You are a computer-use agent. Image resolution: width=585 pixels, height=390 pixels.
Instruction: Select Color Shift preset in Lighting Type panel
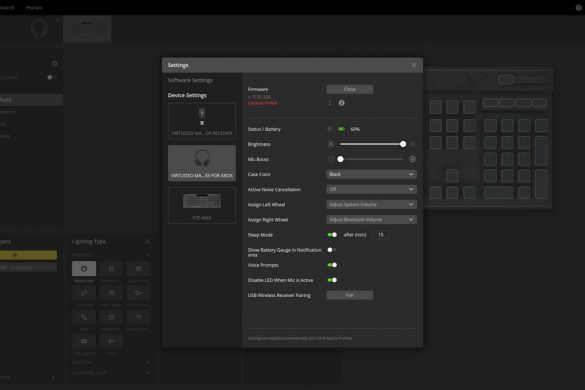point(84,293)
